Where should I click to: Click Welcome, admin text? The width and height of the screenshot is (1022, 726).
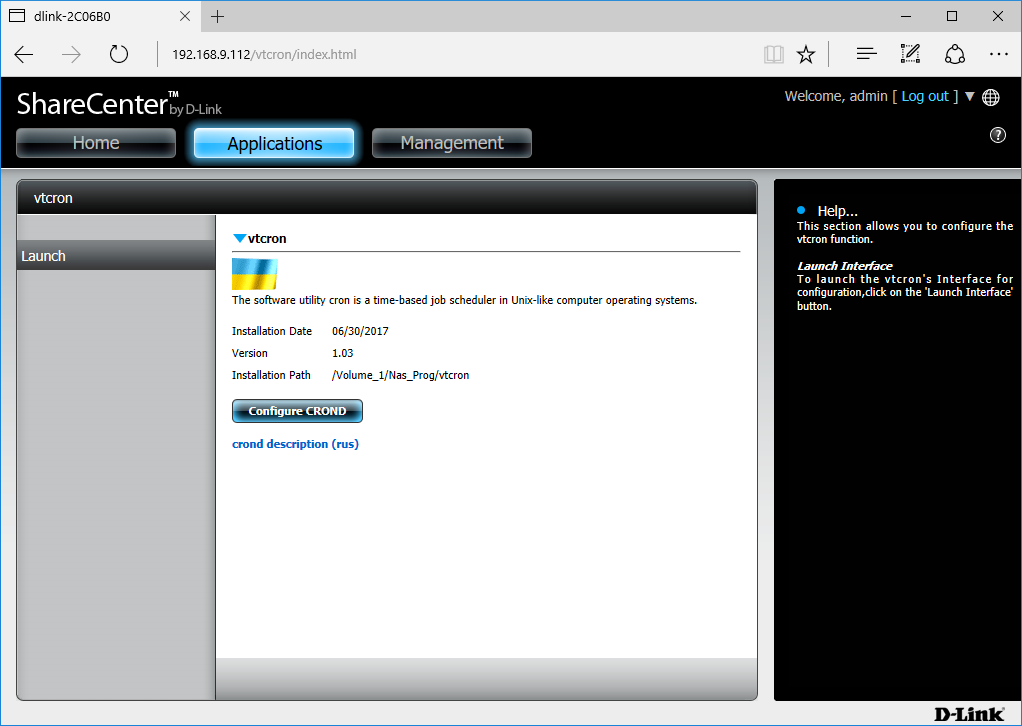[836, 96]
